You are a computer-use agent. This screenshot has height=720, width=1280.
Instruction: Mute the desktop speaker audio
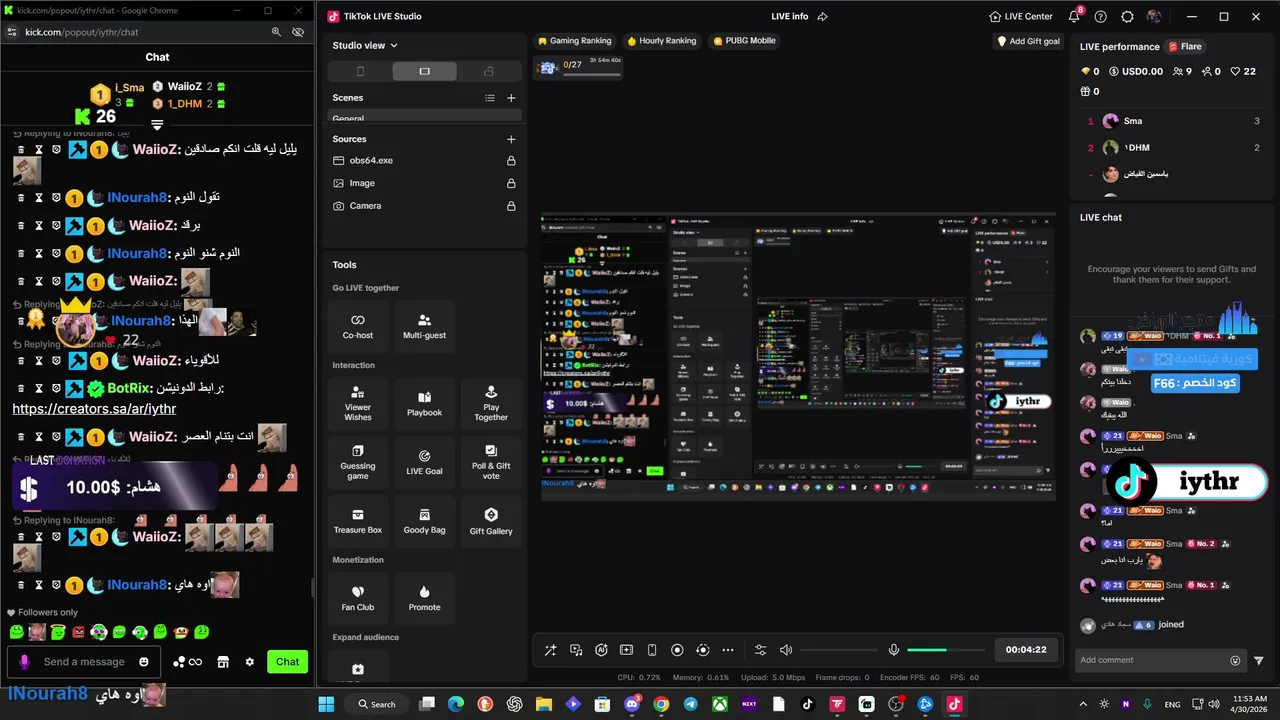[x=786, y=650]
